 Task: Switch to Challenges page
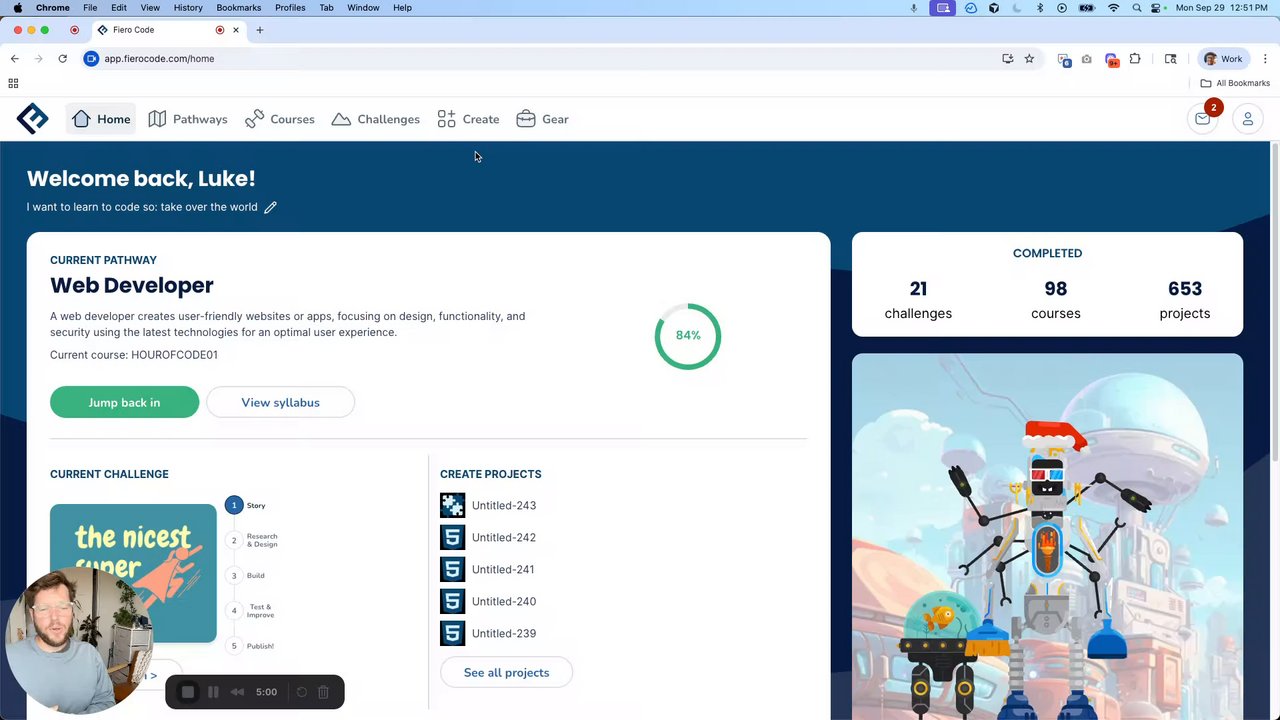coord(376,119)
